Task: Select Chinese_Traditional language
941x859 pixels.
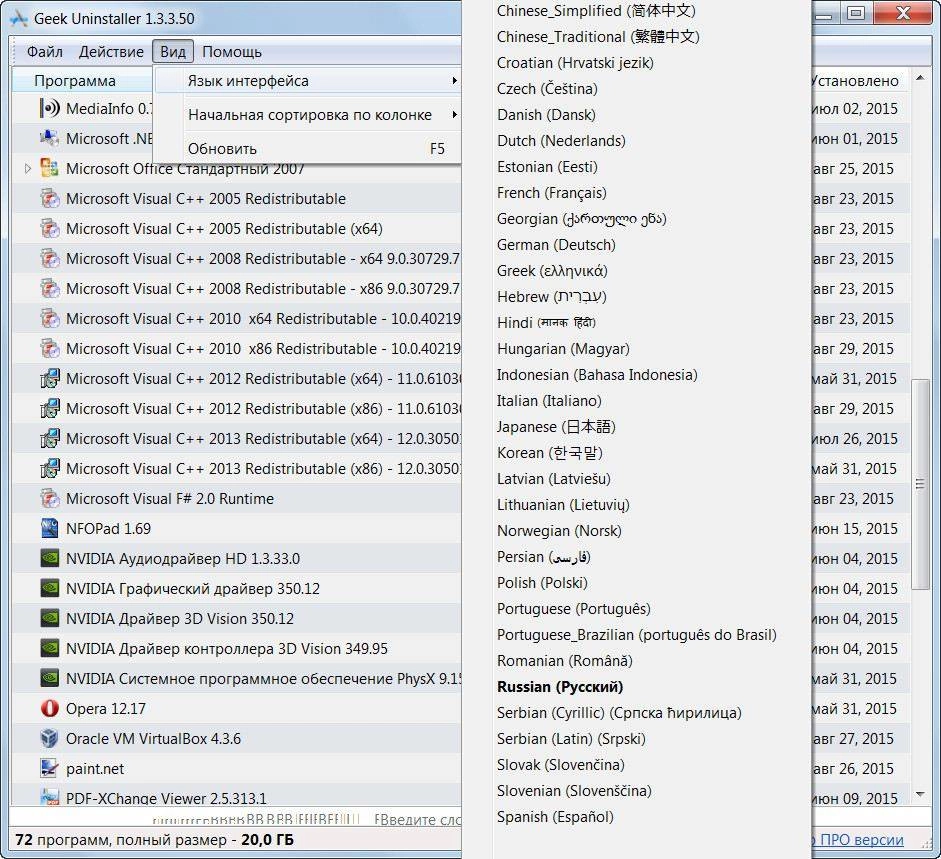Action: [598, 37]
